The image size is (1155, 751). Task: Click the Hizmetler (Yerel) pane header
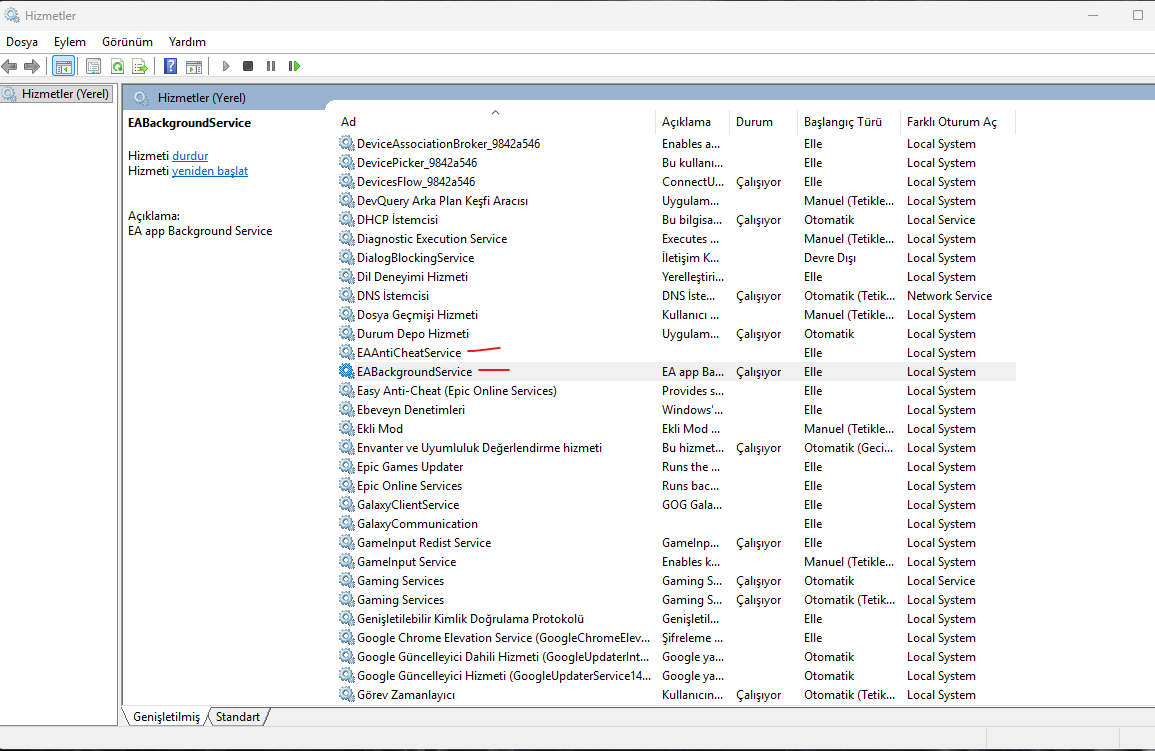point(202,97)
